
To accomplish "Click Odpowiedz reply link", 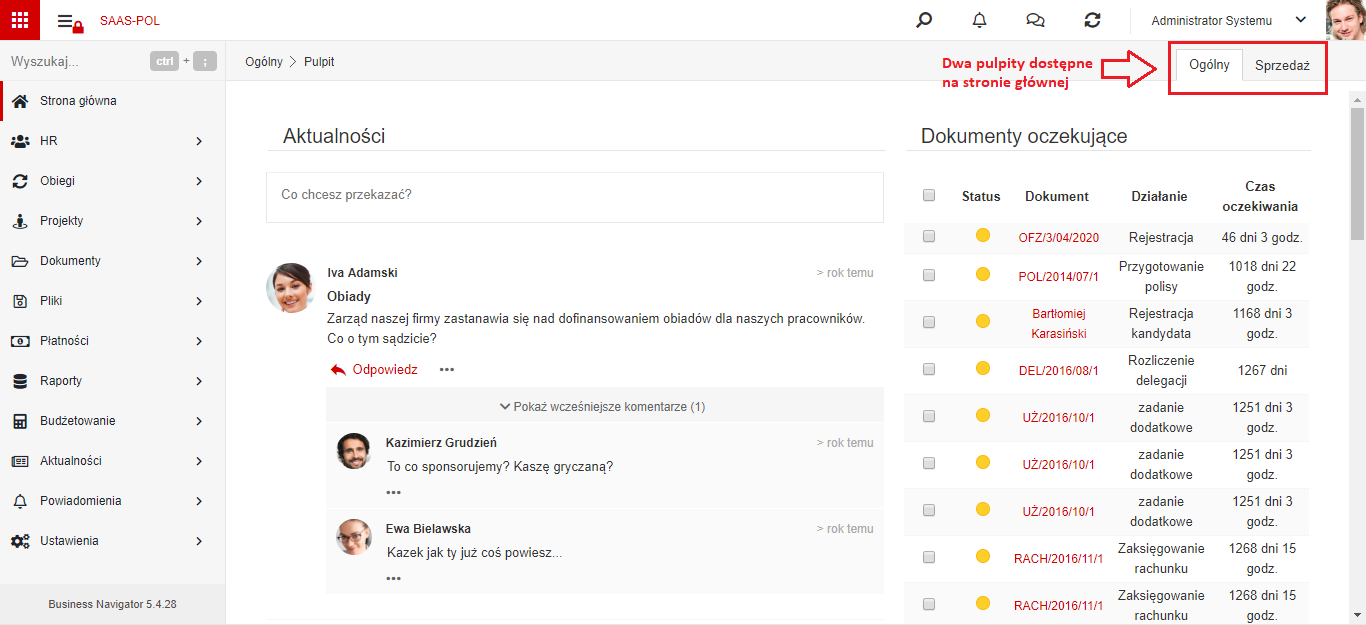I will (374, 370).
